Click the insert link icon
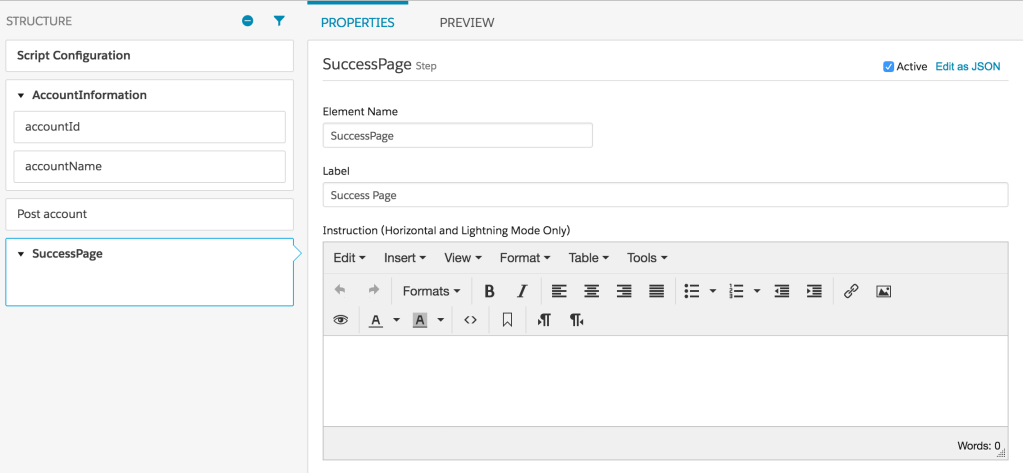 [851, 291]
